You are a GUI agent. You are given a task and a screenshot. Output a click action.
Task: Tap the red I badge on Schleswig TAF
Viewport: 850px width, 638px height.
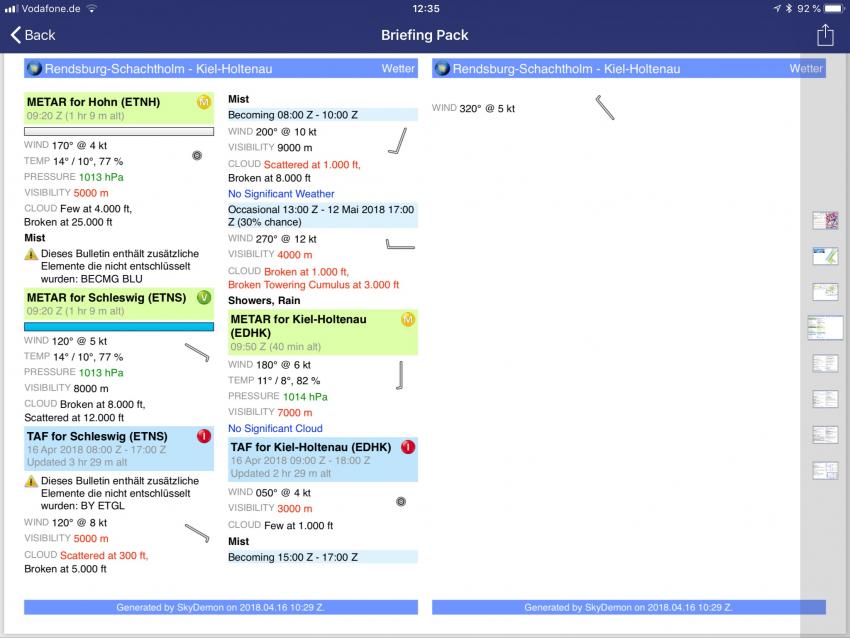(x=204, y=436)
